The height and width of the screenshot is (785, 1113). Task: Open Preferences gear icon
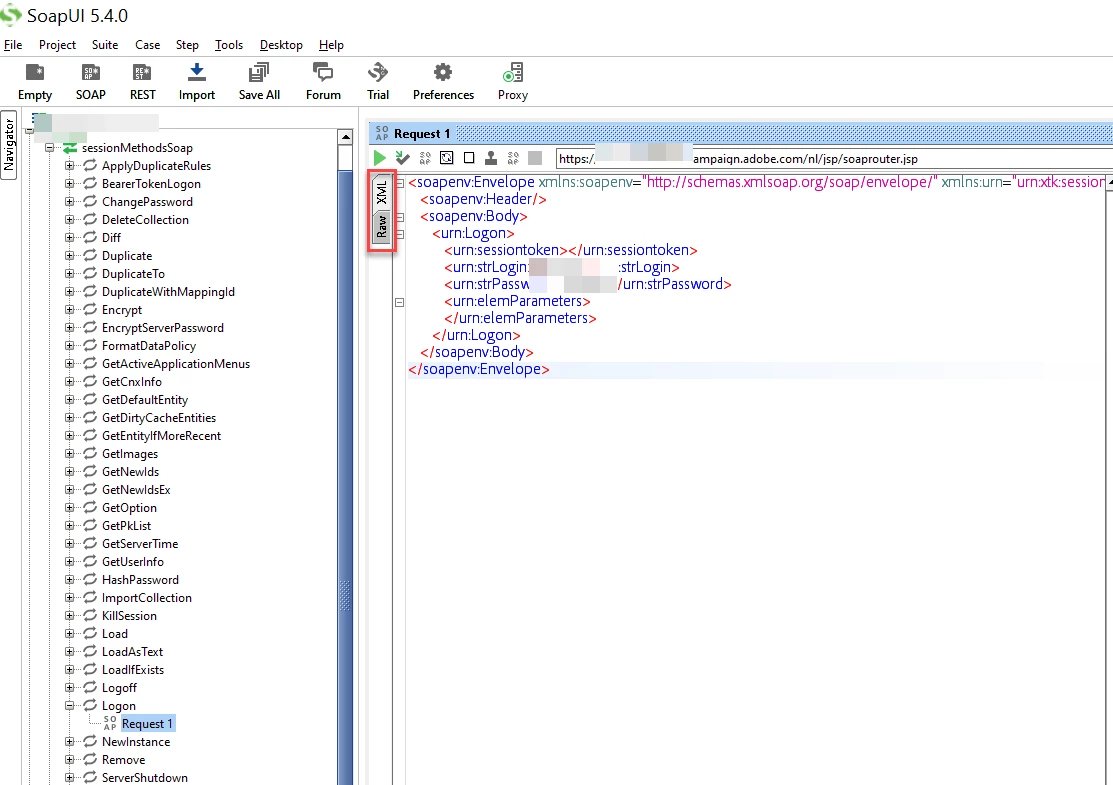pos(443,72)
